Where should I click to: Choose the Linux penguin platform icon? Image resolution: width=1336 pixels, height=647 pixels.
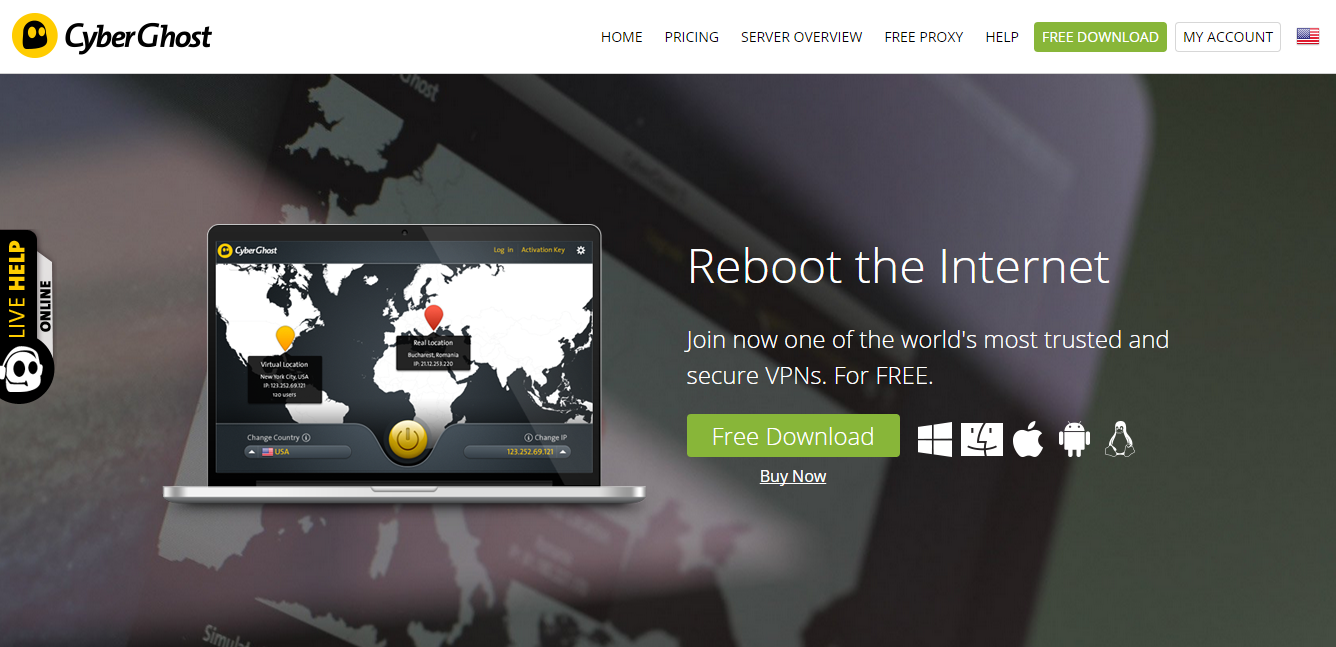[1120, 439]
